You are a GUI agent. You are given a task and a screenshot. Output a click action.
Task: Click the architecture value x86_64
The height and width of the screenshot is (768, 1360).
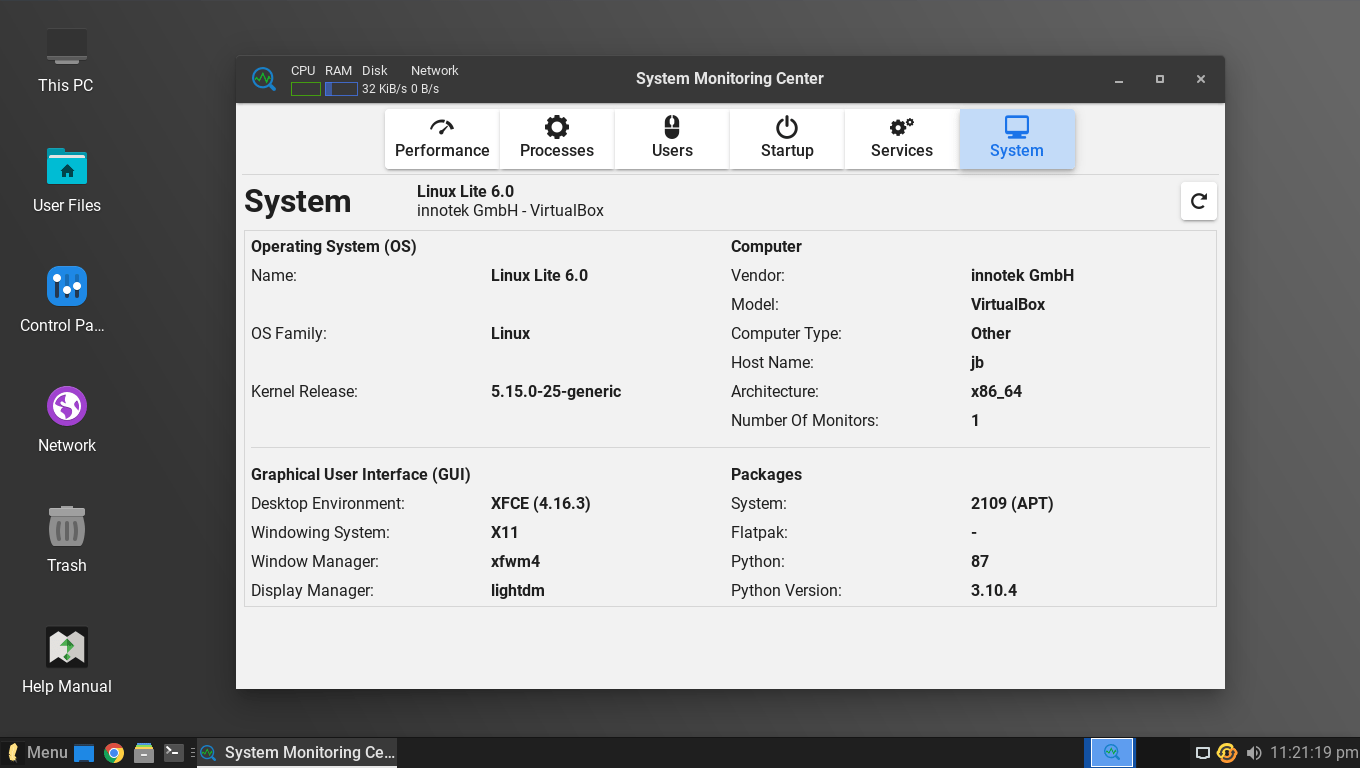996,391
